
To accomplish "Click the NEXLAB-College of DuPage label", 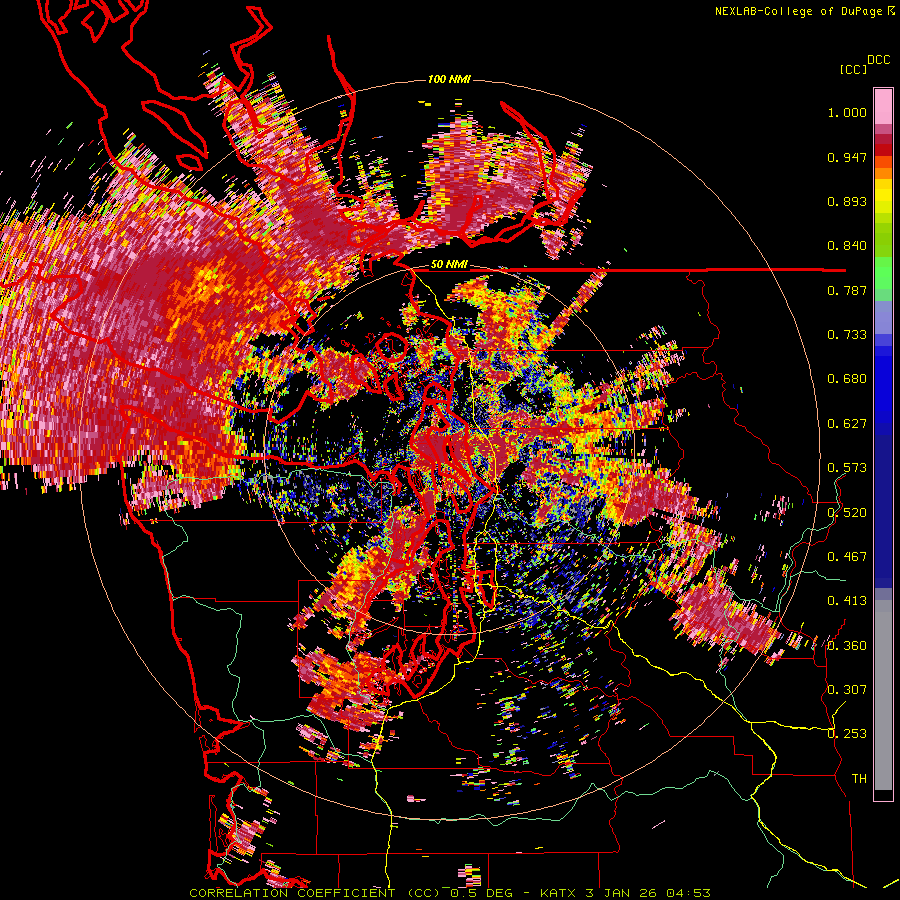I will pyautogui.click(x=798, y=11).
